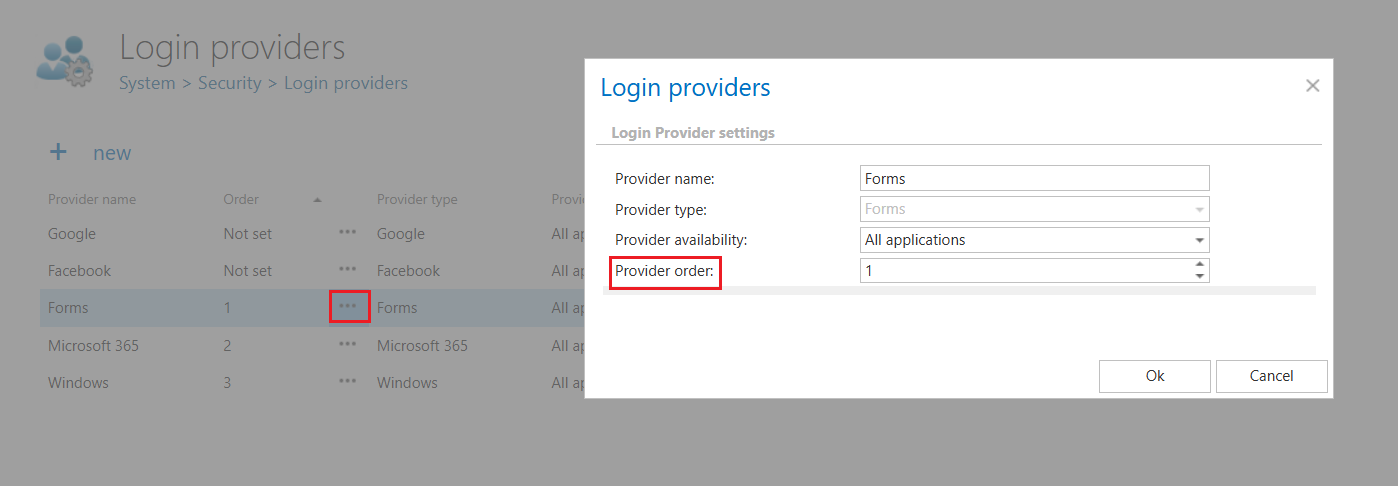1398x486 pixels.
Task: Click the Provider name column header
Action: pos(92,199)
